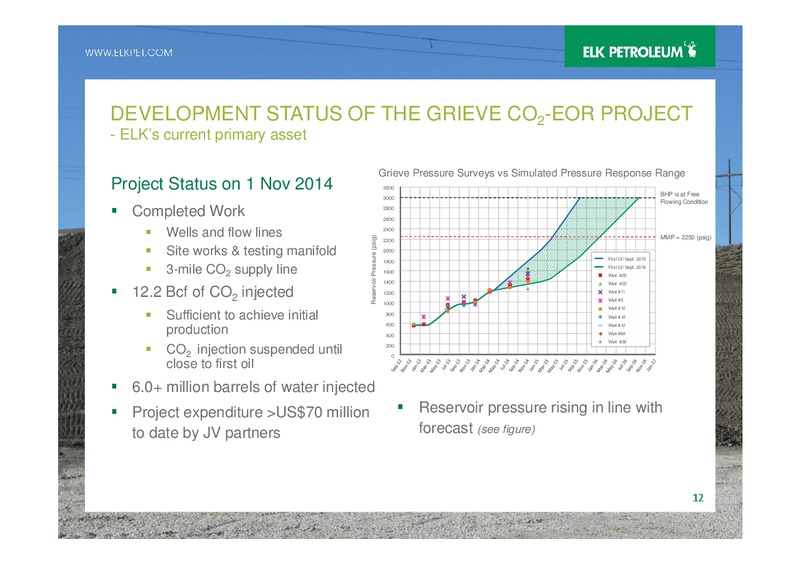Select the purple X marker for Well #11 in legend
This screenshot has height=565, width=800.
[x=600, y=292]
